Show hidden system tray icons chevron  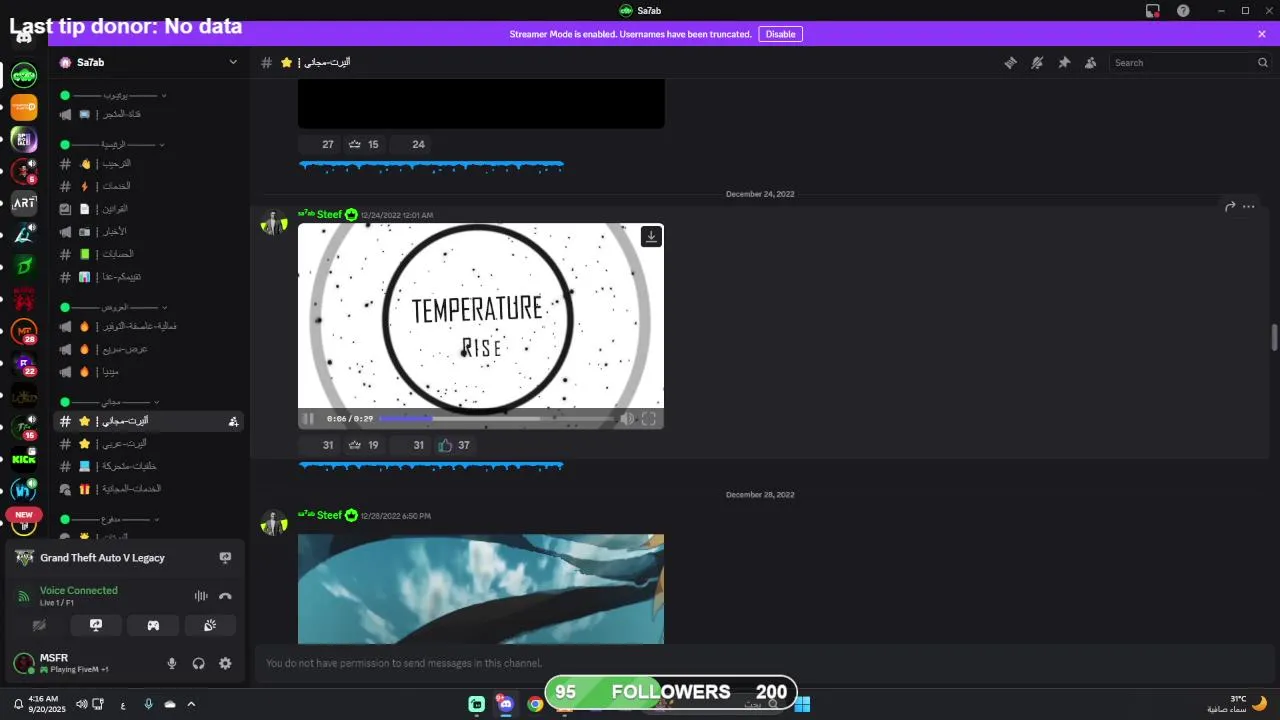191,704
